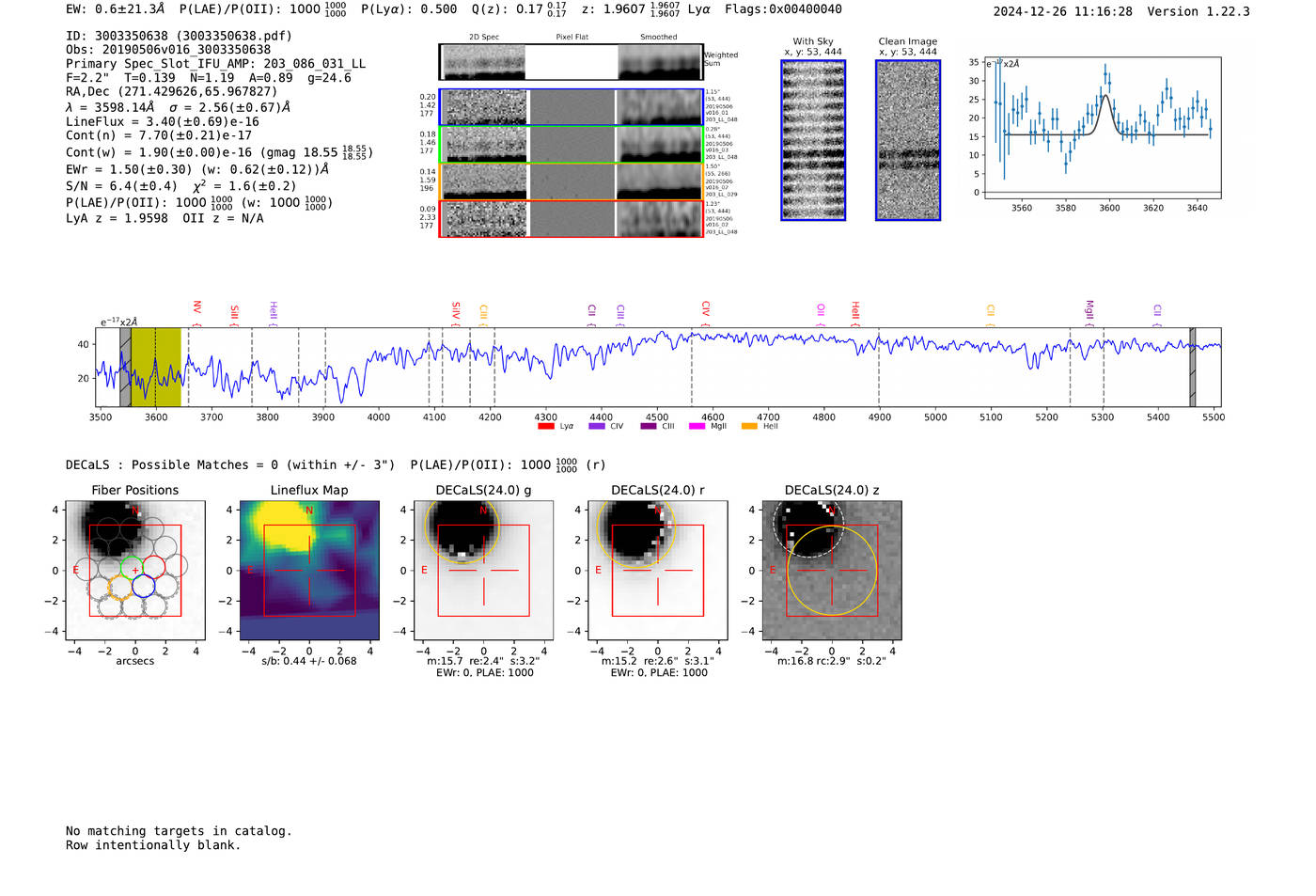This screenshot has width=1316, height=896.
Task: Click the blue fiber circle in Fiber Positions
Action: [x=143, y=586]
